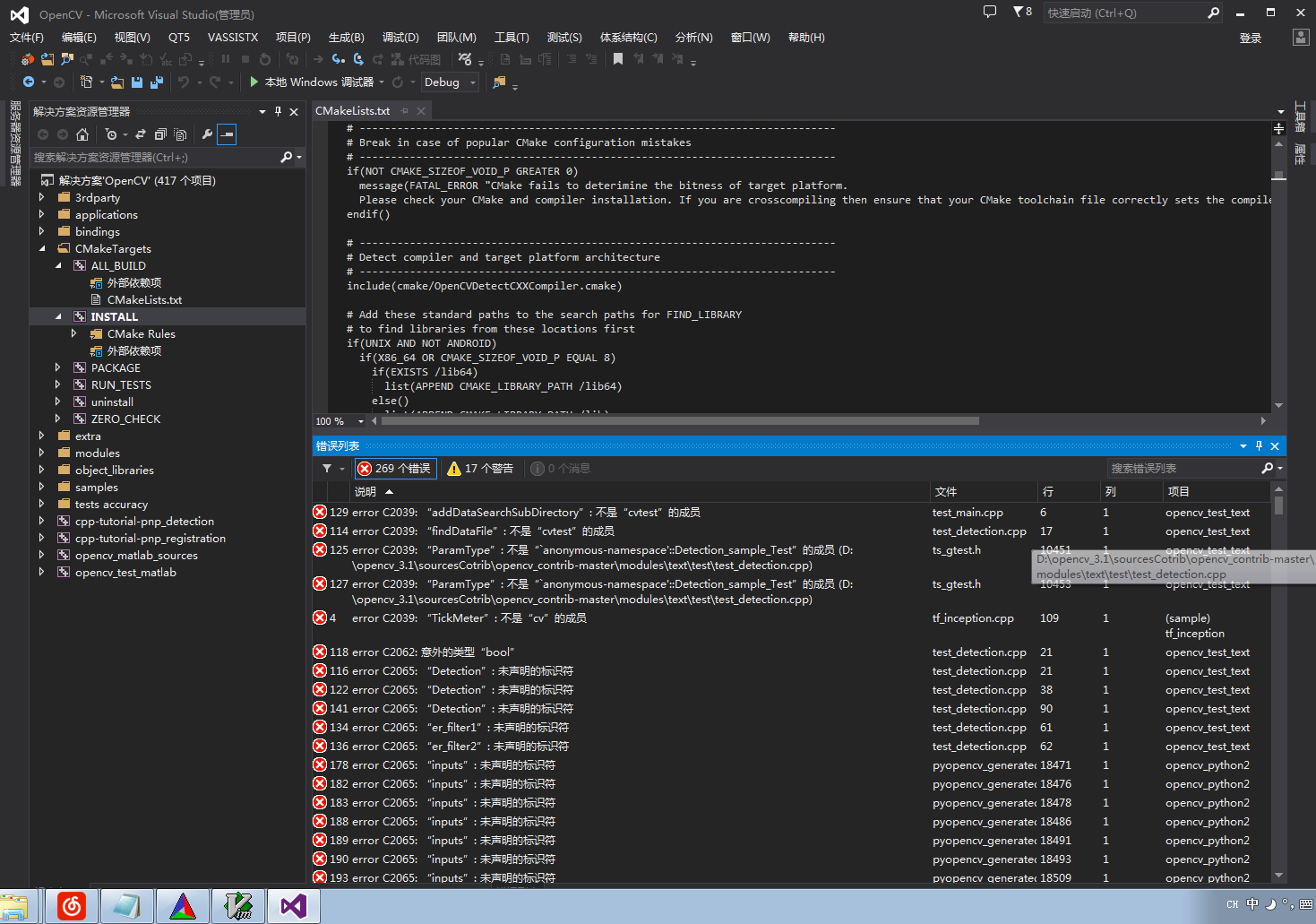Click the bookmark icon in the toolbar

(618, 59)
